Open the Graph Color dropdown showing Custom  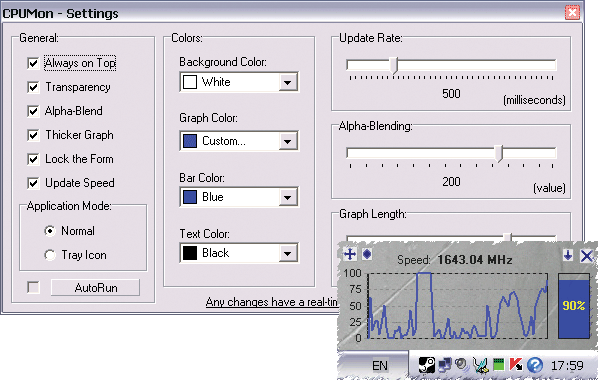(239, 141)
